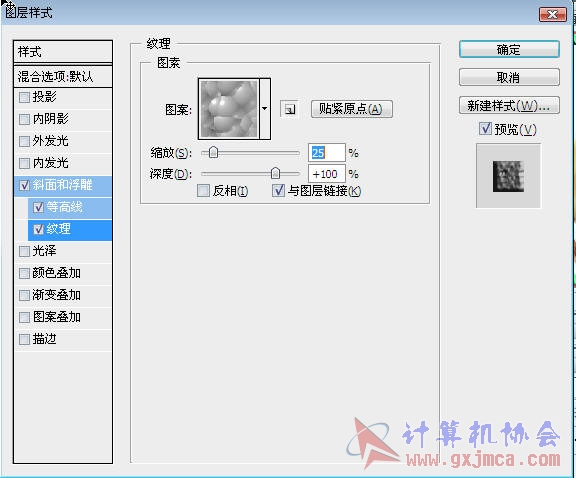576x478 pixels.
Task: Enable the 投影 drop shadow checkbox
Action: pos(25,97)
